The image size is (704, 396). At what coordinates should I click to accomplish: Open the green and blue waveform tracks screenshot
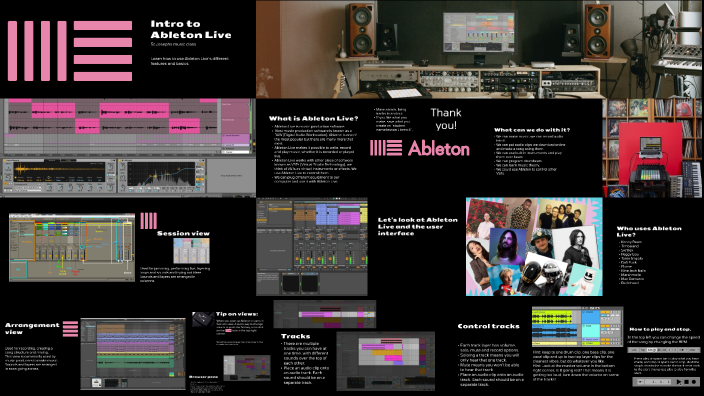tap(577, 327)
